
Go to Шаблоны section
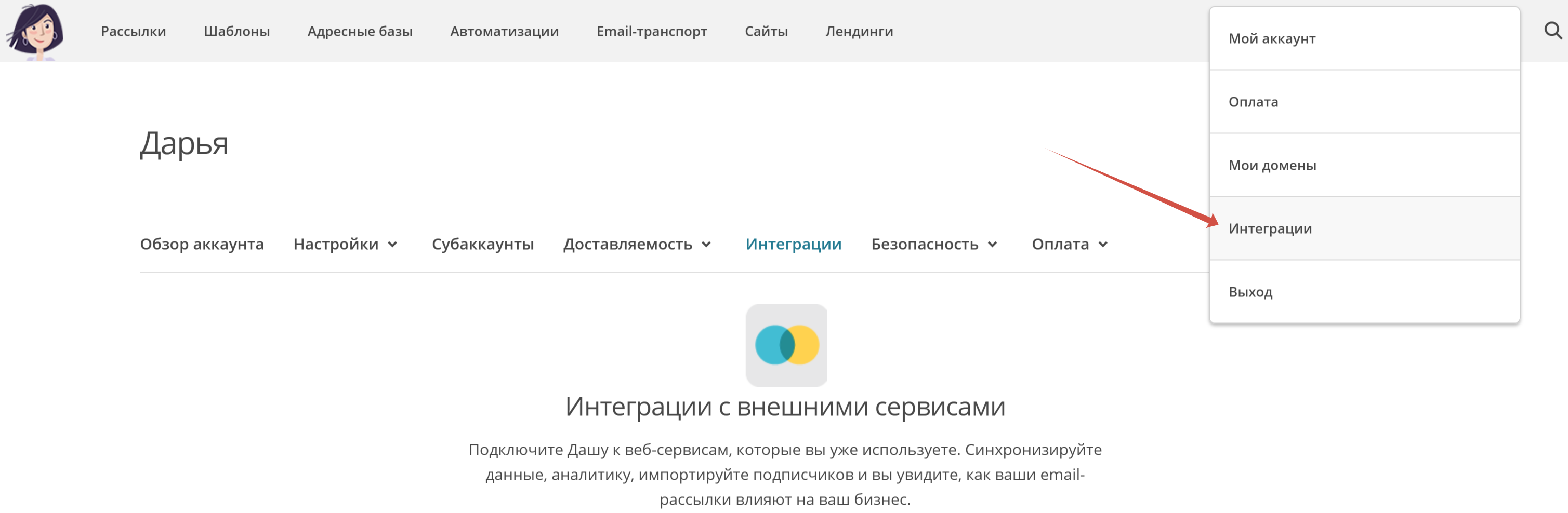click(236, 31)
